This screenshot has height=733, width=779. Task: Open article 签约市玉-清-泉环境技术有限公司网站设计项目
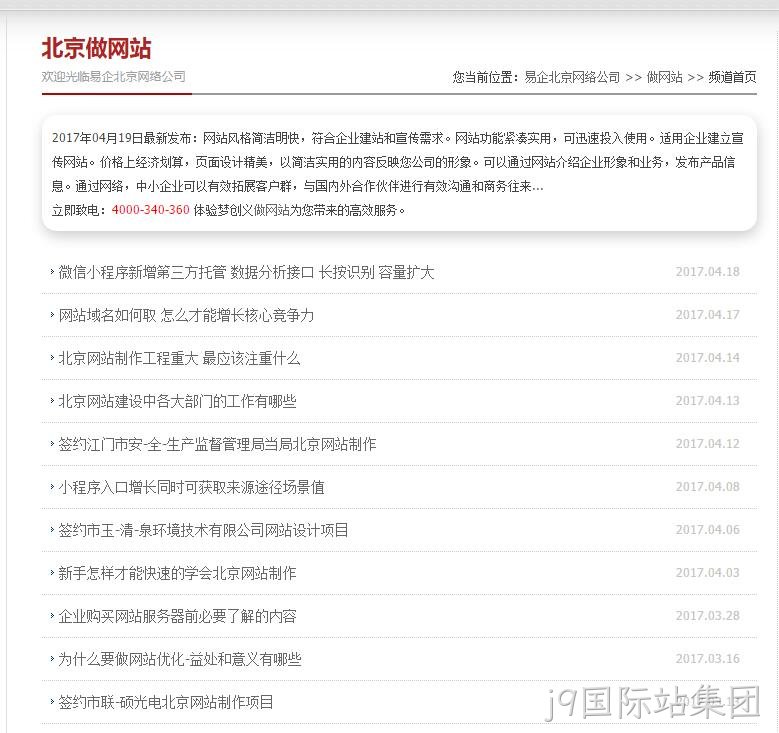[203, 530]
